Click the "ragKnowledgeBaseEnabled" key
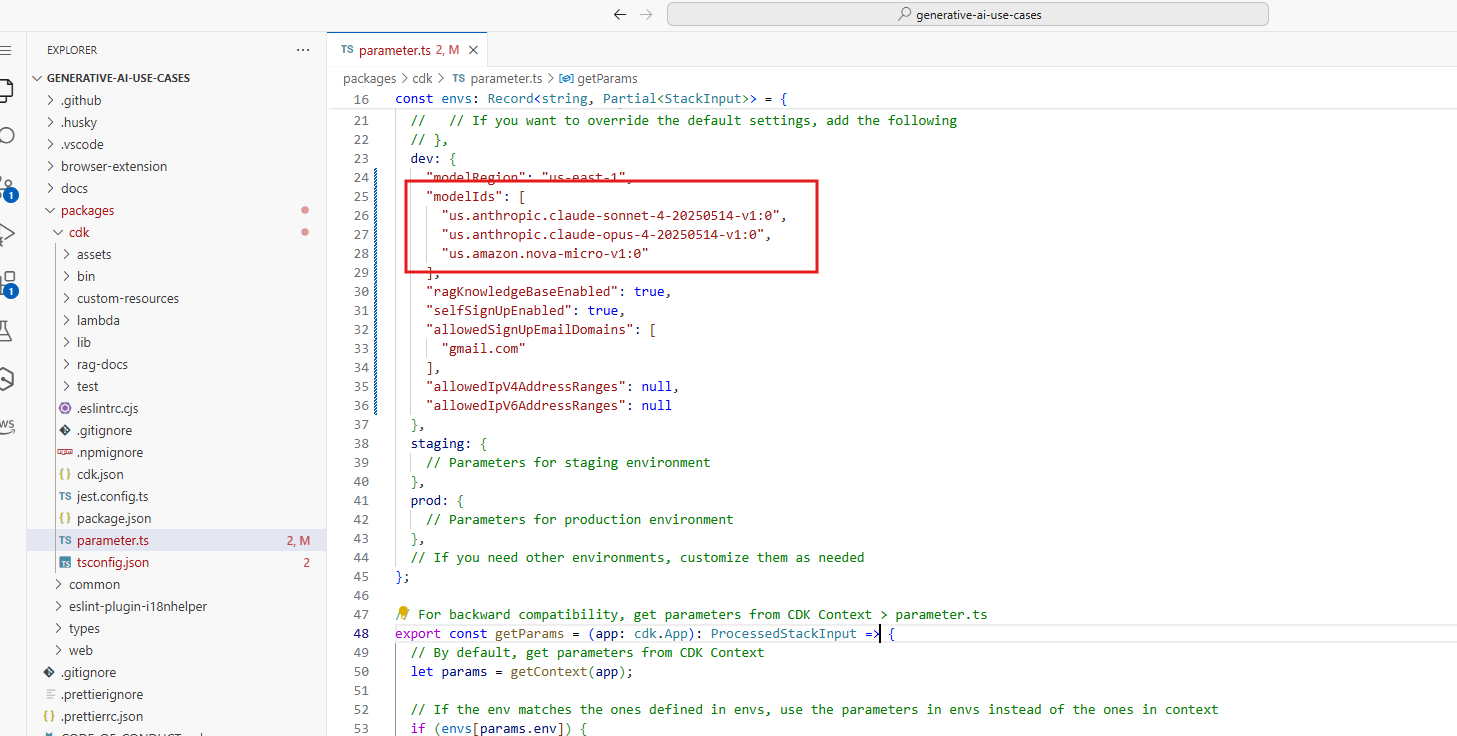The height and width of the screenshot is (736, 1457). (x=522, y=291)
